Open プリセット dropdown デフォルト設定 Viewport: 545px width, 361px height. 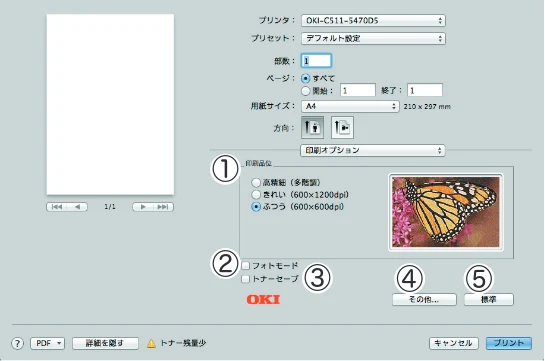click(x=373, y=38)
